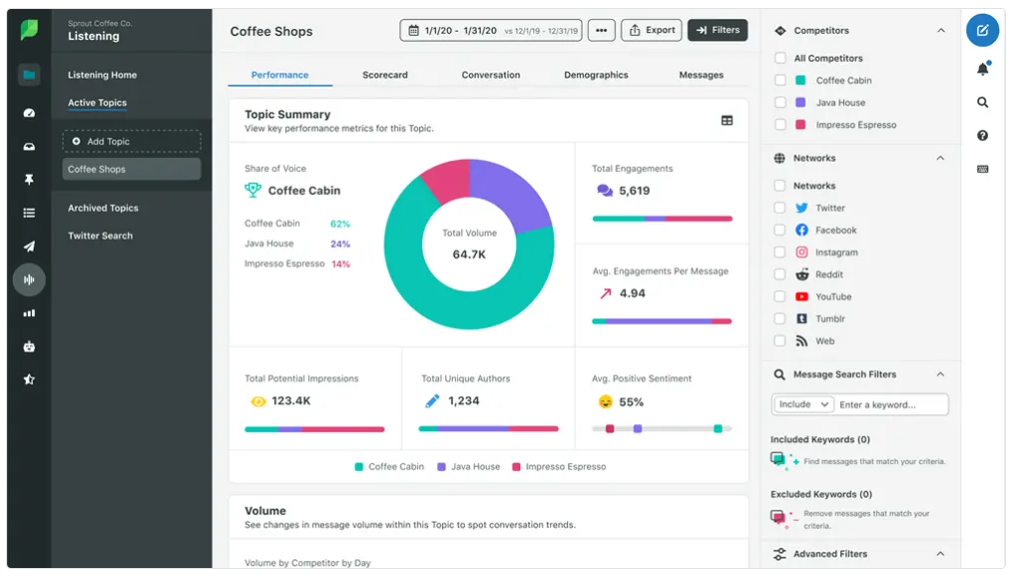Click the Facebook logo icon
Screen dimensions: 1013x581
[x=802, y=230]
